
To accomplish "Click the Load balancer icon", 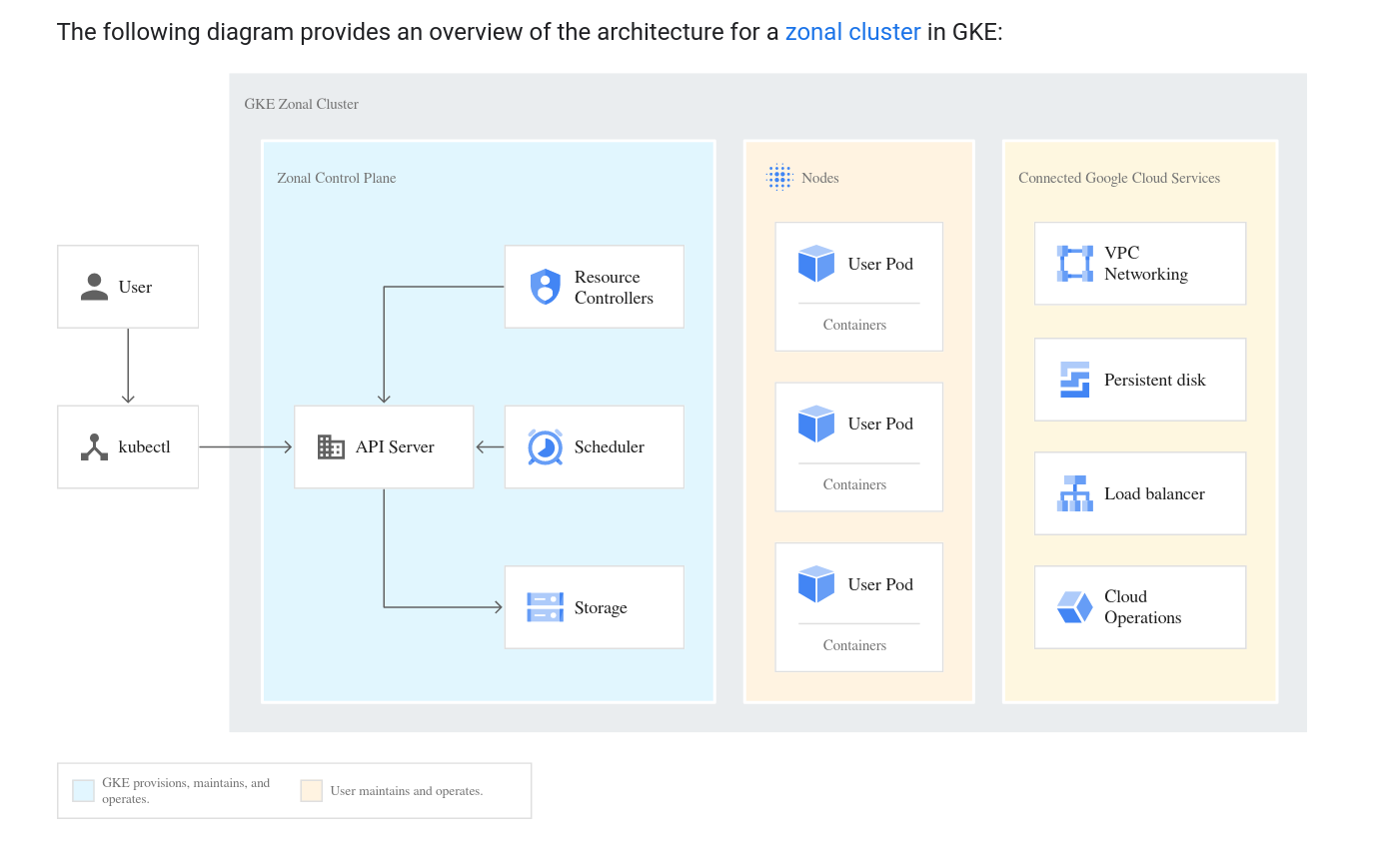I will pyautogui.click(x=1075, y=493).
